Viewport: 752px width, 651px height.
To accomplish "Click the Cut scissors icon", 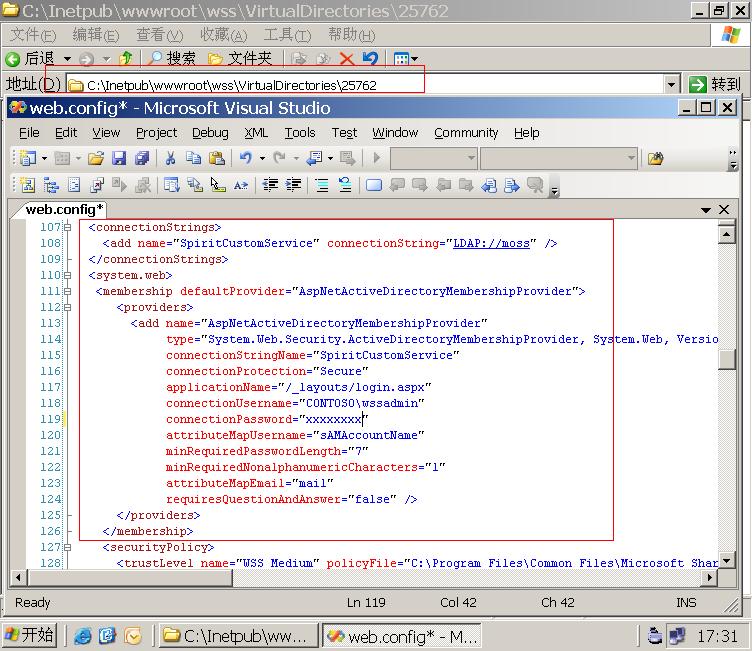I will point(170,158).
